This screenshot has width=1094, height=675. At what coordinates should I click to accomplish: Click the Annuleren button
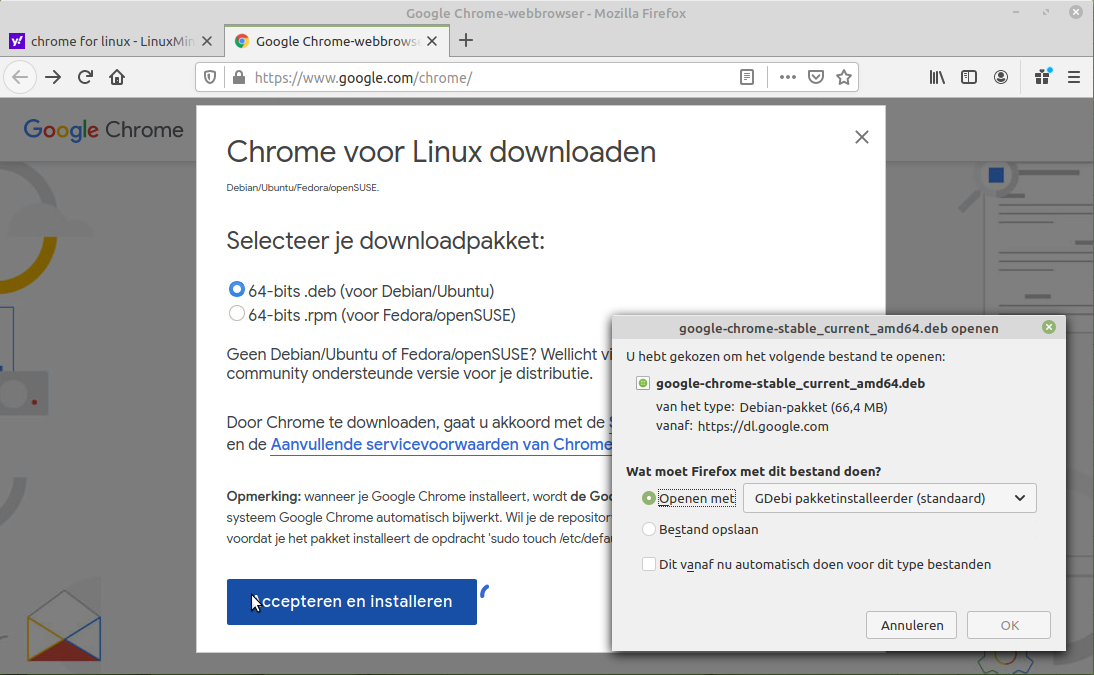click(x=912, y=625)
